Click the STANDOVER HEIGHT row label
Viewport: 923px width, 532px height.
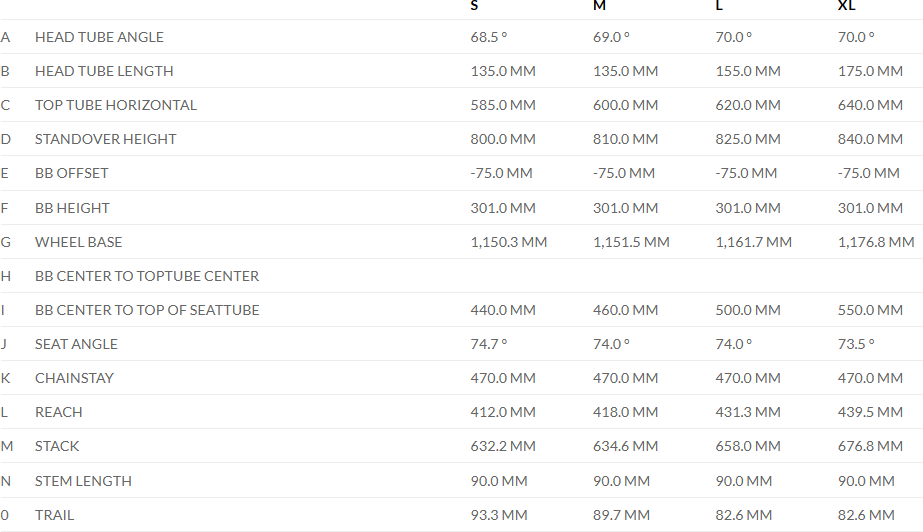(105, 139)
